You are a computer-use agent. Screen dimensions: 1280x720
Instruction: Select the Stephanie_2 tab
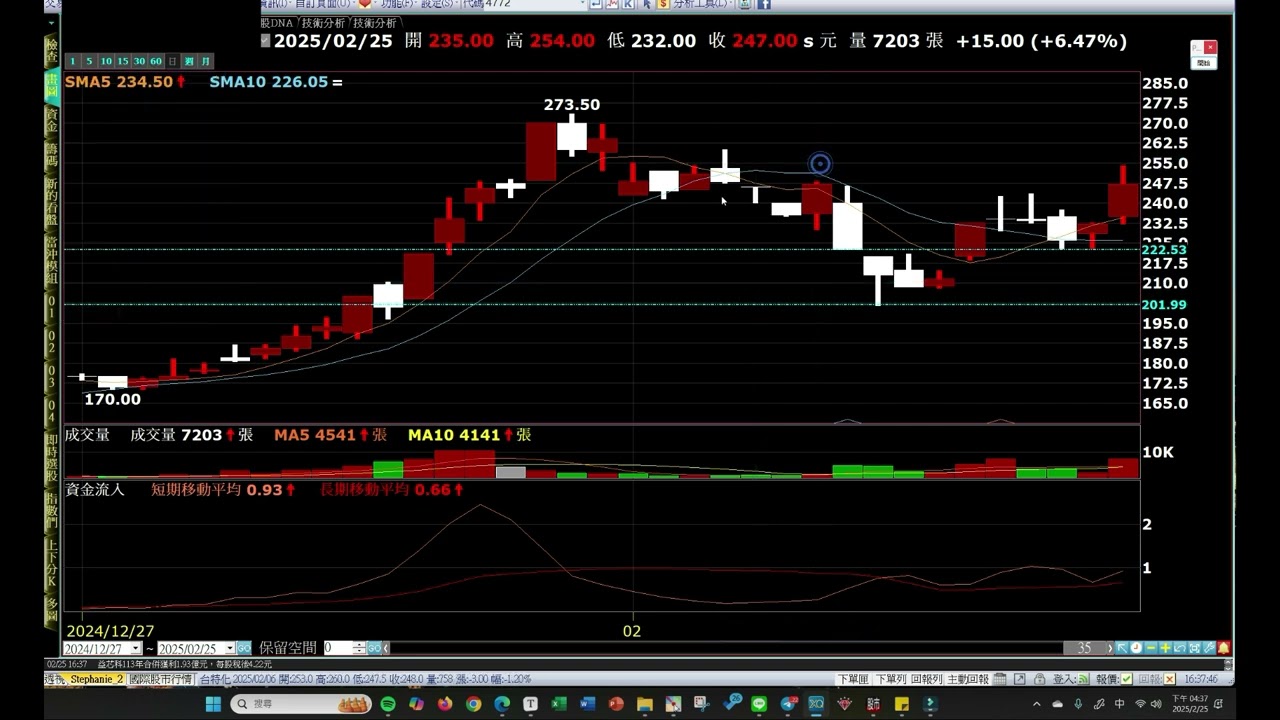96,679
